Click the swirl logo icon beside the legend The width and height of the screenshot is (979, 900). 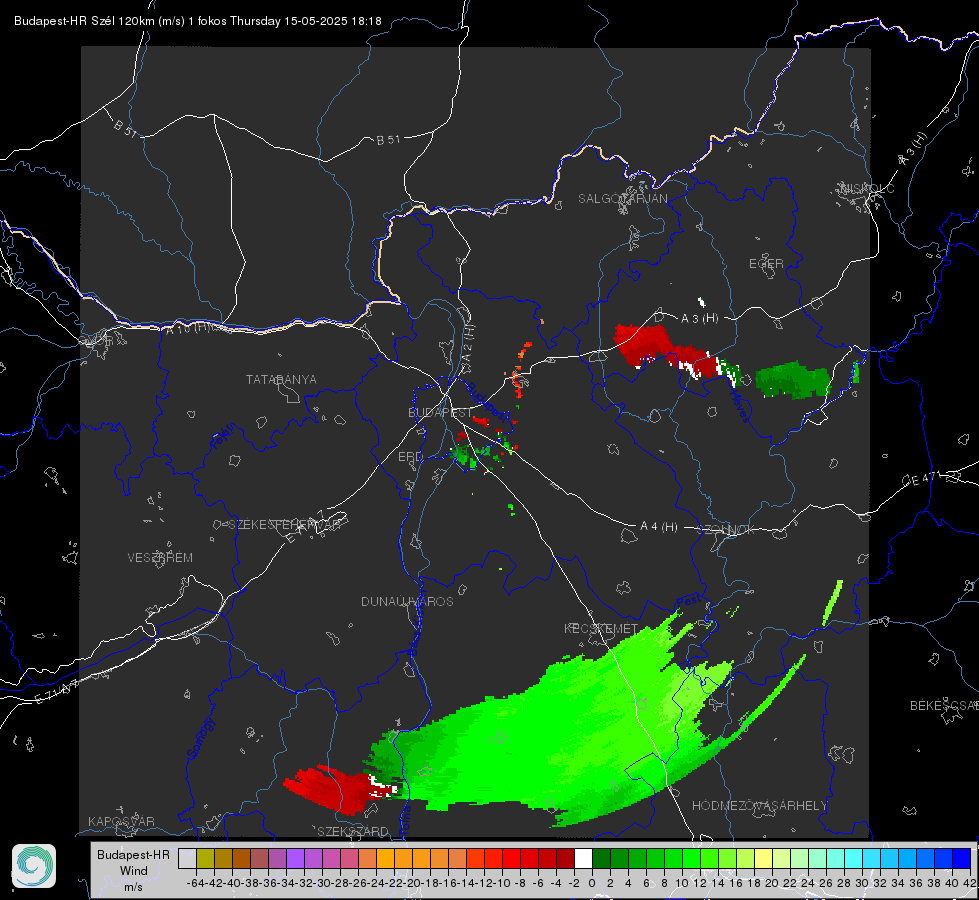(x=34, y=866)
